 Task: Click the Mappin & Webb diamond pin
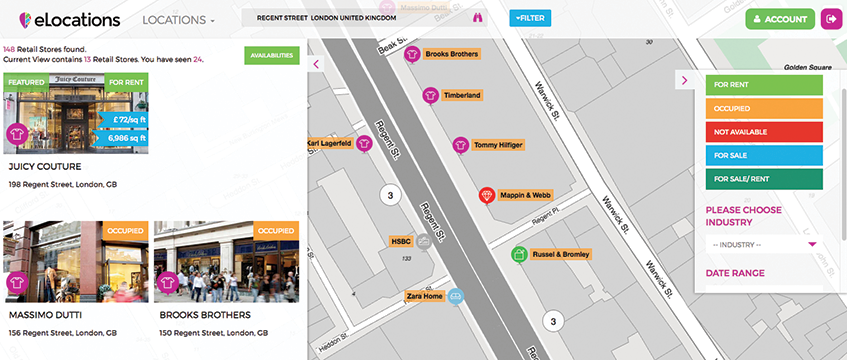point(487,196)
